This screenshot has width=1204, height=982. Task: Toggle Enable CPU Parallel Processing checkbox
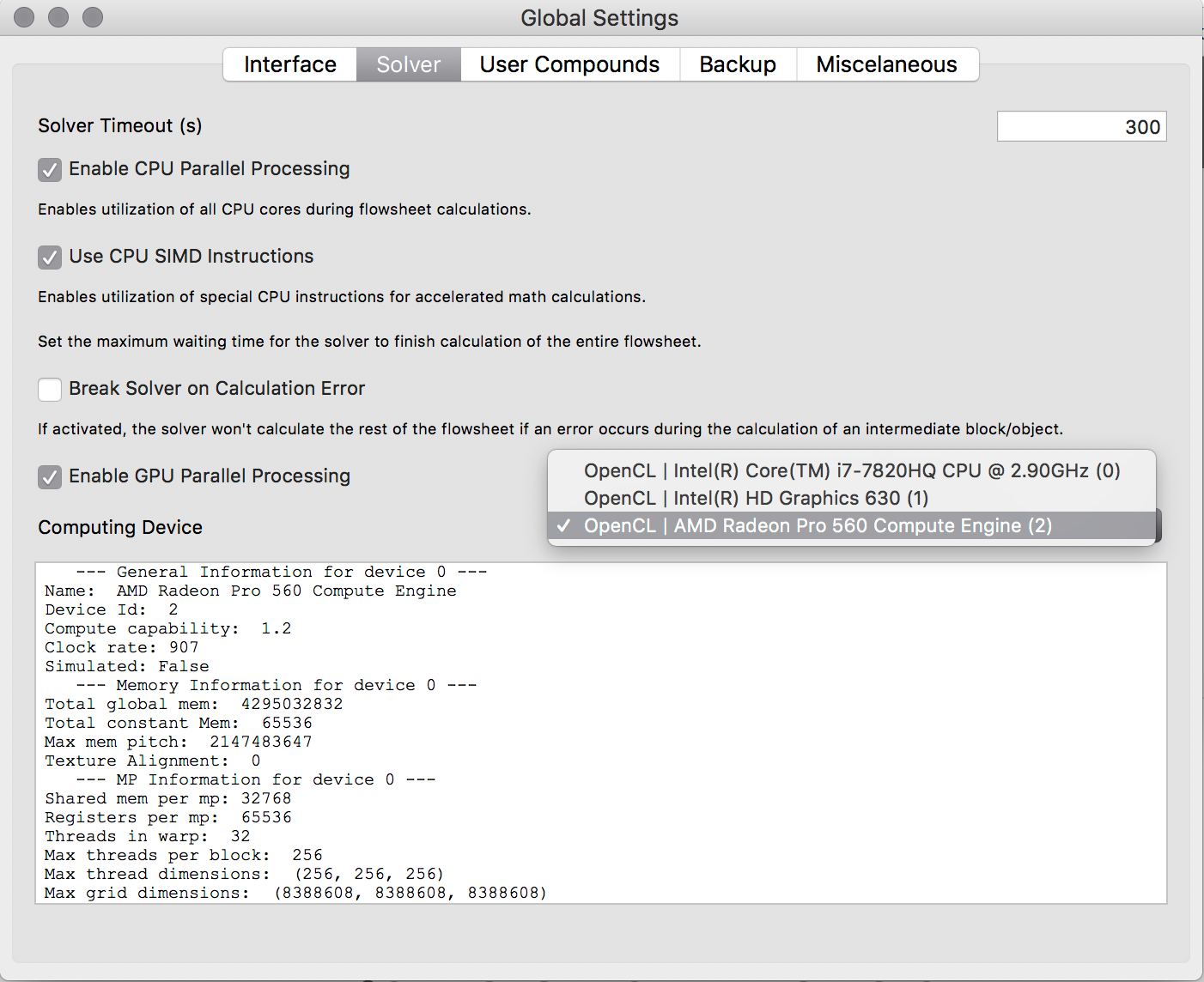click(50, 169)
